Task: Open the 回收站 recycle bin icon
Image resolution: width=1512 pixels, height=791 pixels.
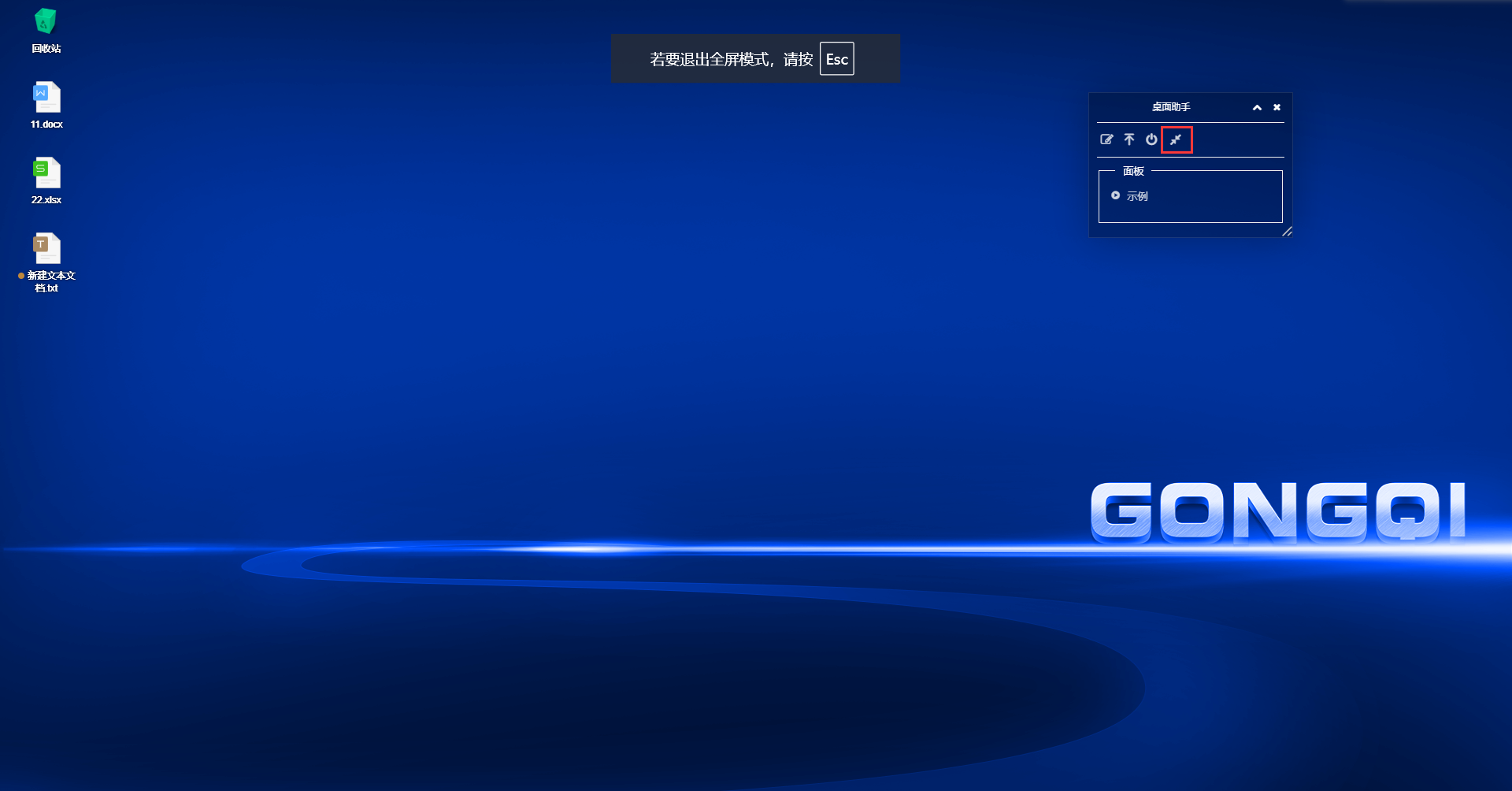Action: point(46,21)
